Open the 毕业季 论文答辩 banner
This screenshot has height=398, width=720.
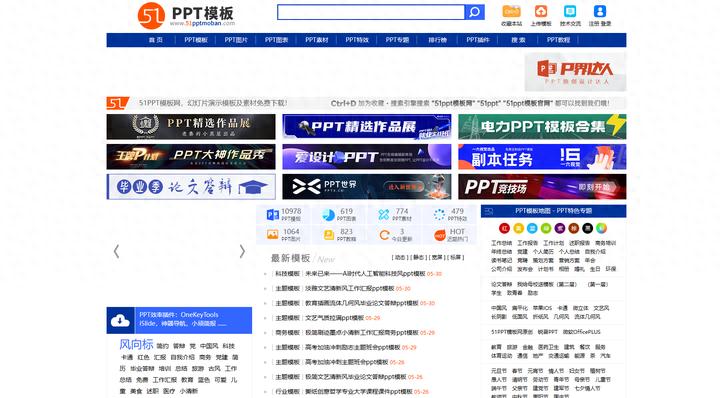191,186
